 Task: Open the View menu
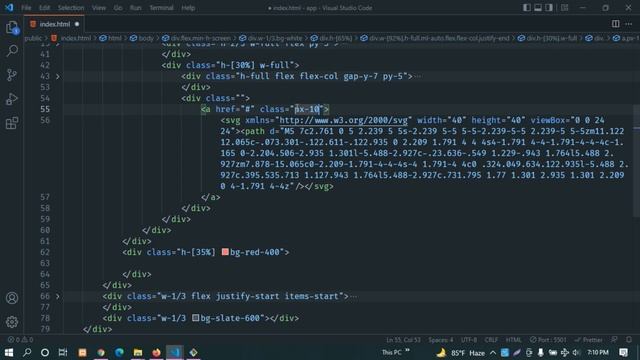tap(99, 8)
